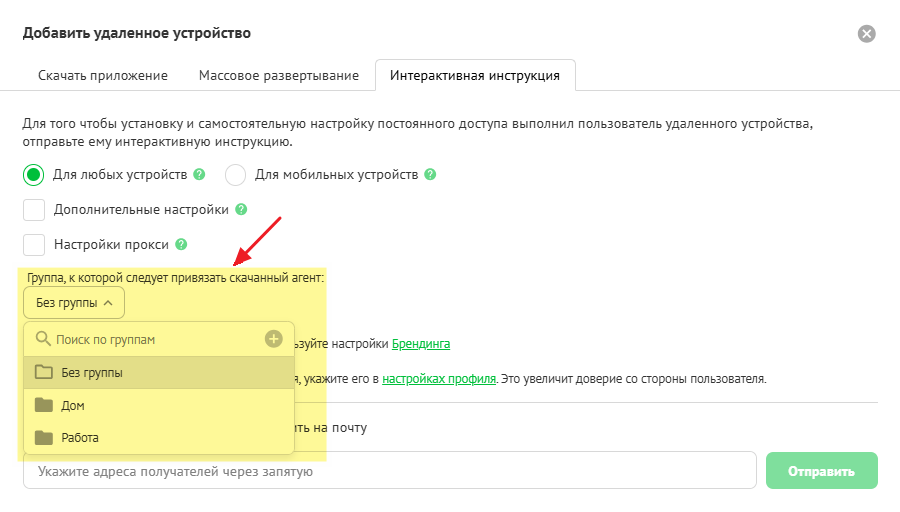Image resolution: width=900 pixels, height=512 pixels.
Task: Click the search magnifier icon in groups
Action: [43, 339]
